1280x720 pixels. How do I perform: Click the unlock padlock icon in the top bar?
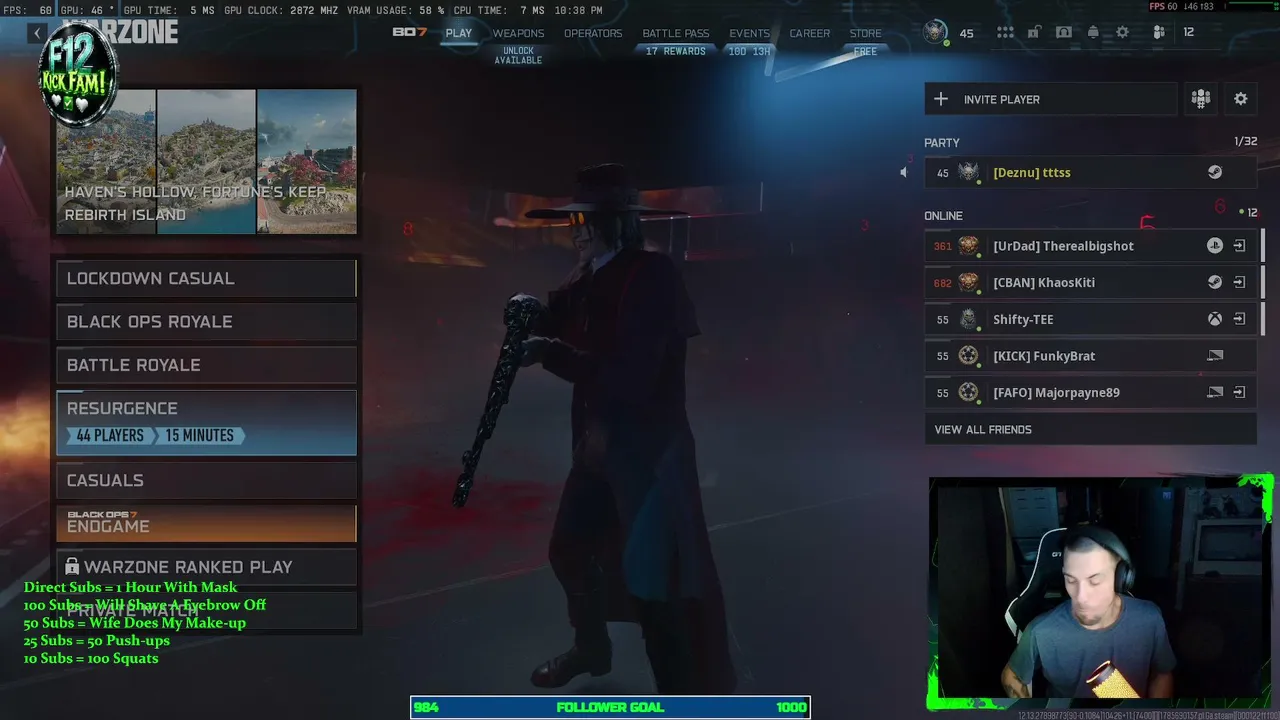click(x=1034, y=33)
